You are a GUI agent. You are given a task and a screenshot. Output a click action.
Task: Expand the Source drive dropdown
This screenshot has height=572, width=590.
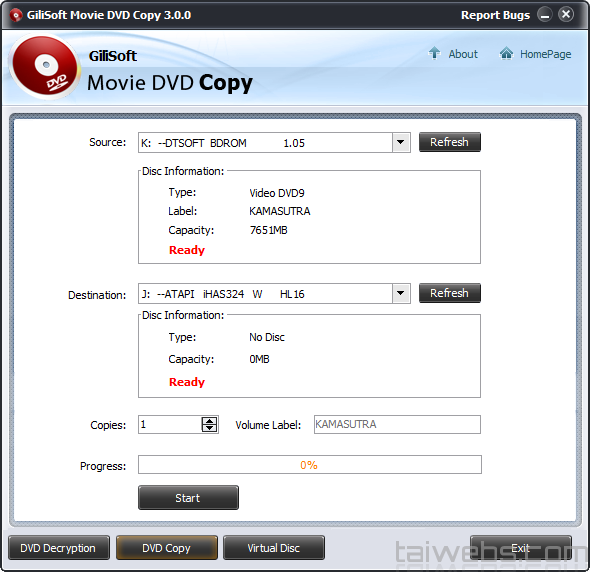[x=401, y=143]
